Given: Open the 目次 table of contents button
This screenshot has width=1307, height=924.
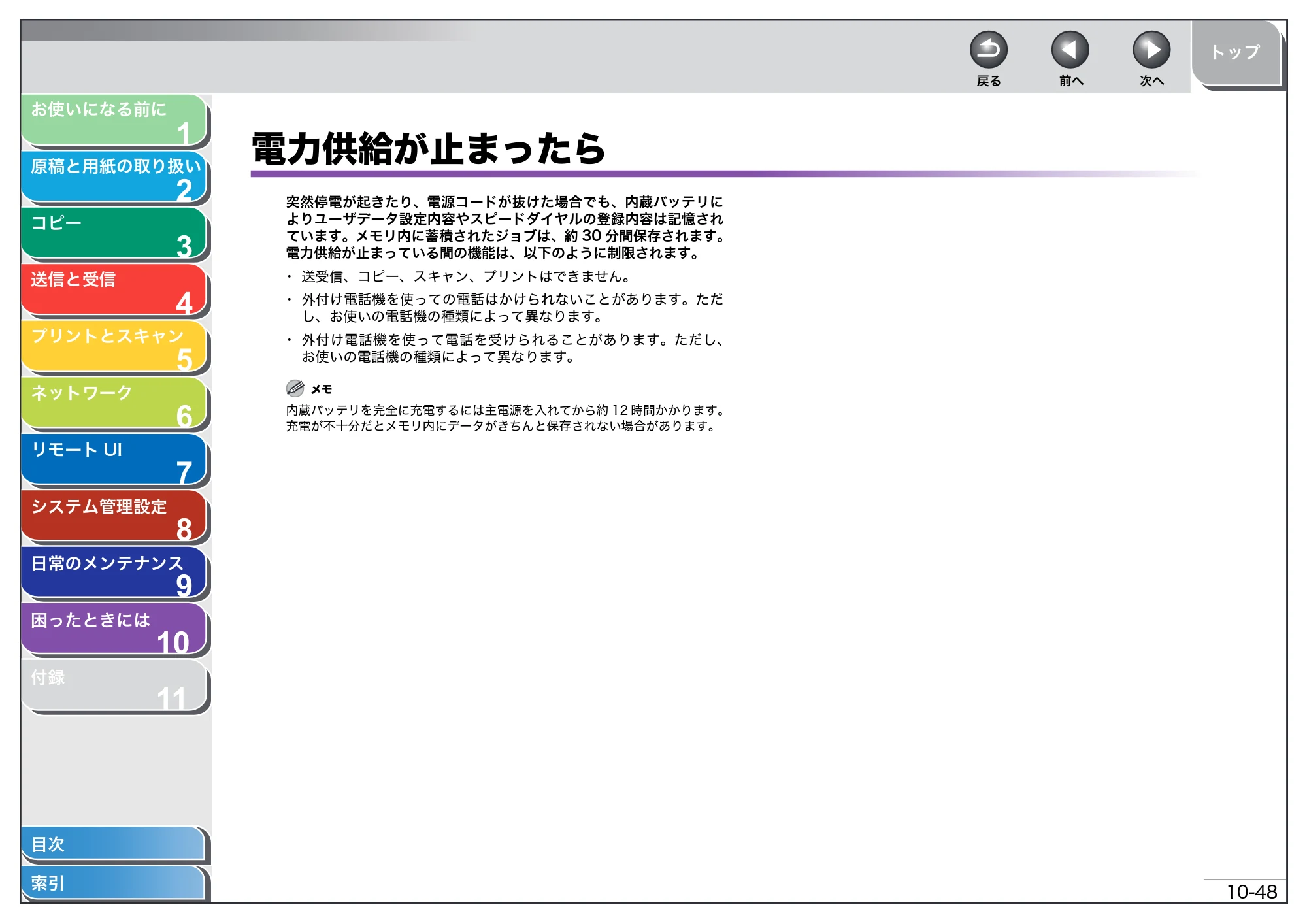Looking at the screenshot, I should (x=113, y=844).
